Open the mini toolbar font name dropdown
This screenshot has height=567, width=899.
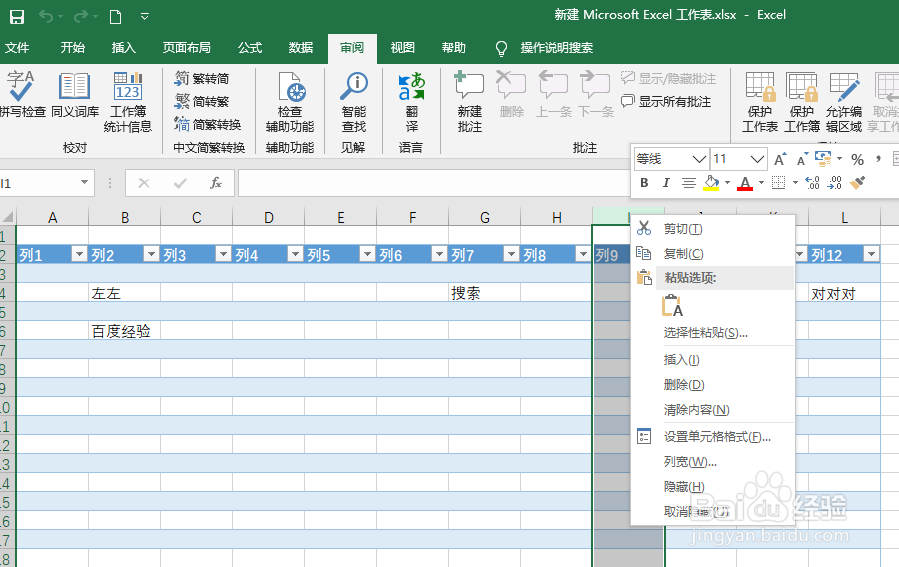point(699,159)
